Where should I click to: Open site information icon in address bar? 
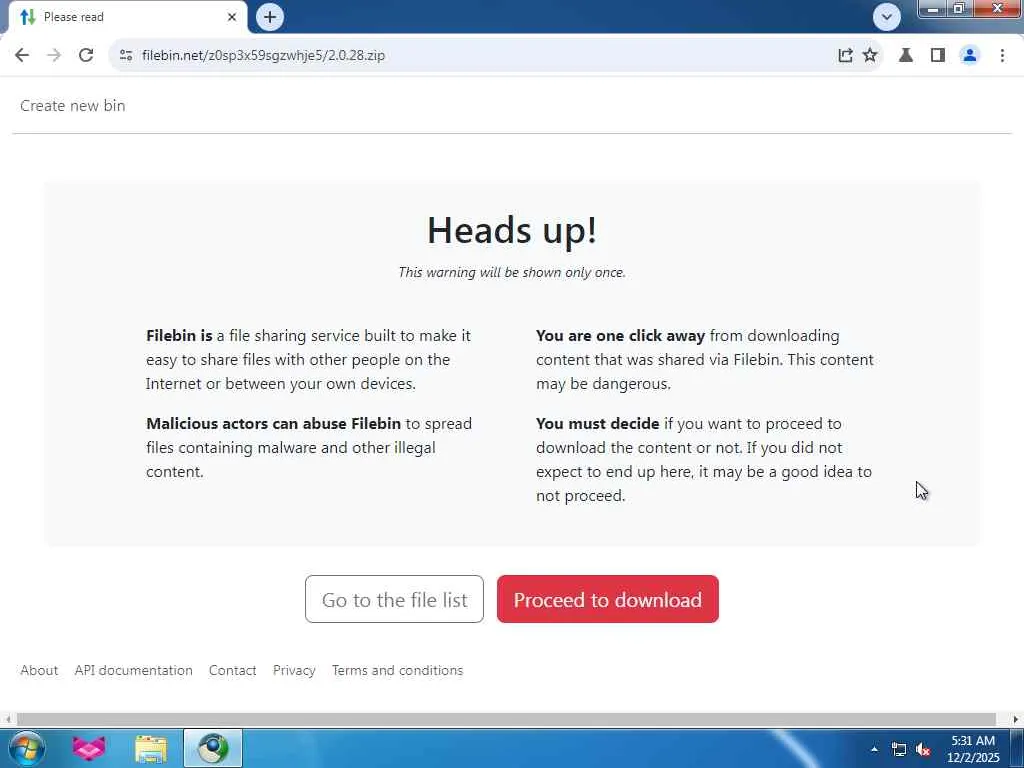pyautogui.click(x=126, y=56)
